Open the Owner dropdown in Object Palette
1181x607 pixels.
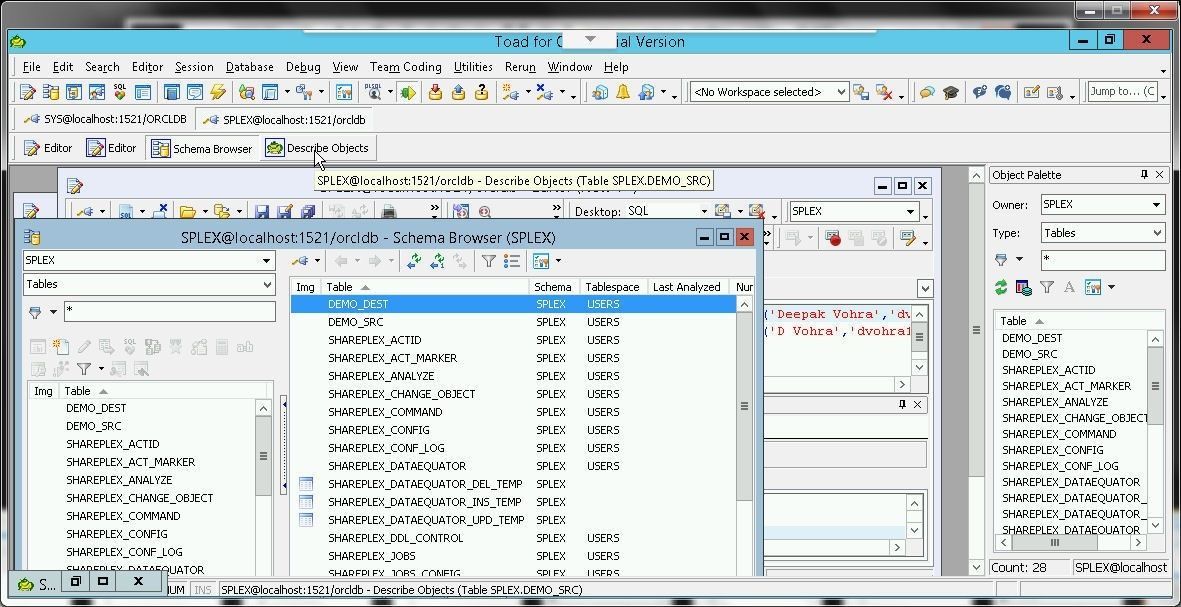point(1156,204)
